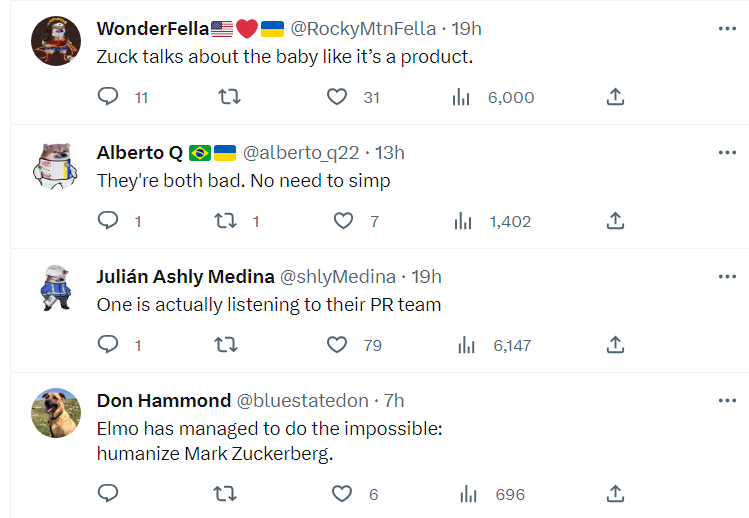
Task: Open the 19h timestamp on Julián's tweet
Action: click(x=426, y=277)
